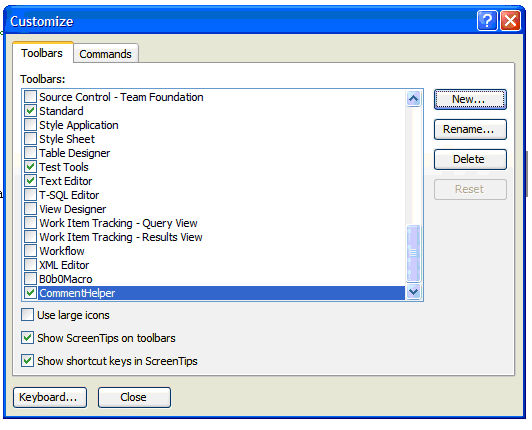Click the toolbar list scroll-up arrow

[x=413, y=98]
